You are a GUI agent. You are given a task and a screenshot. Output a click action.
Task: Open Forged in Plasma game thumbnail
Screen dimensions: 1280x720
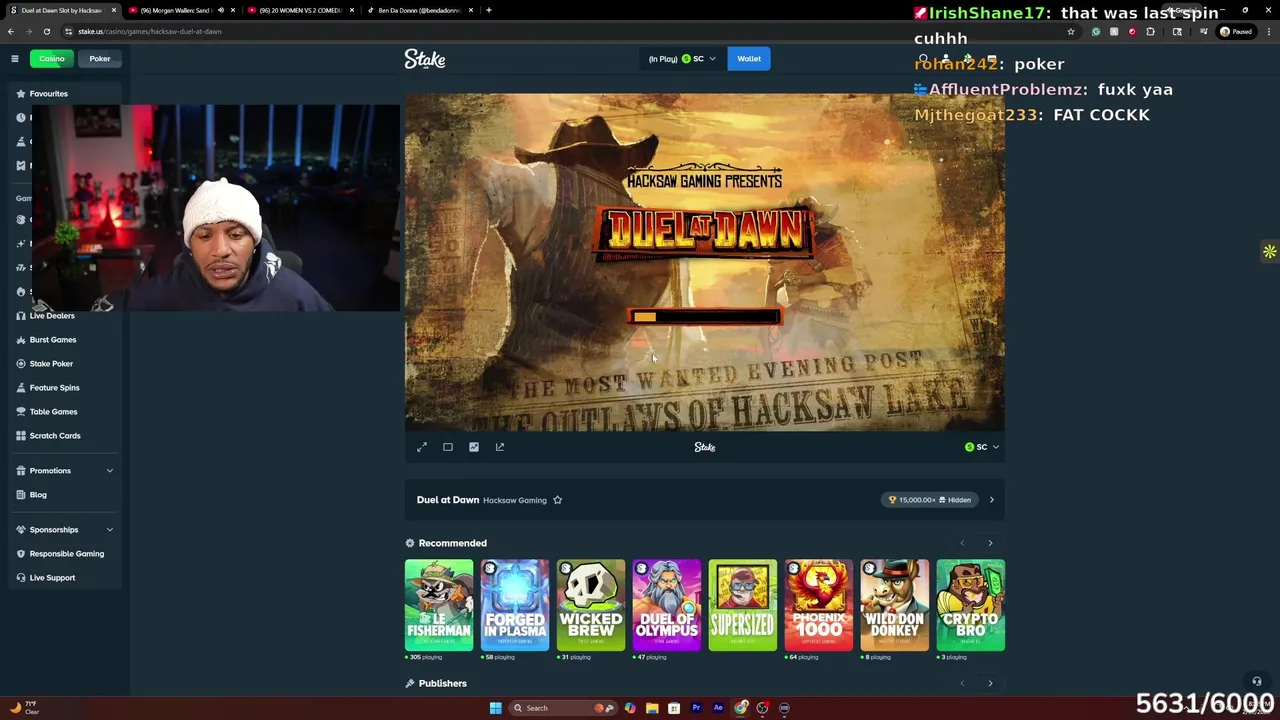click(x=515, y=605)
